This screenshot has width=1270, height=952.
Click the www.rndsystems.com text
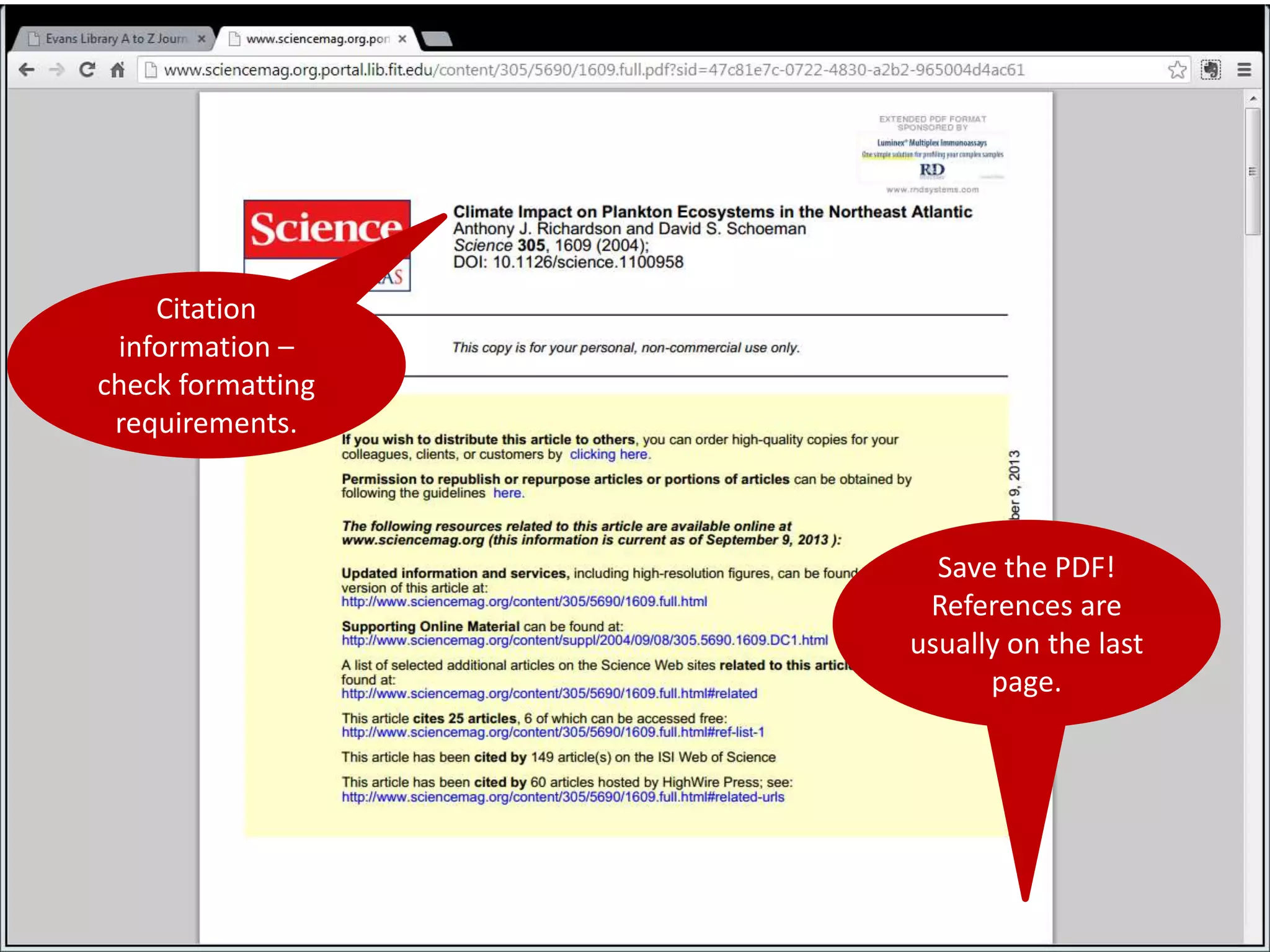[932, 190]
